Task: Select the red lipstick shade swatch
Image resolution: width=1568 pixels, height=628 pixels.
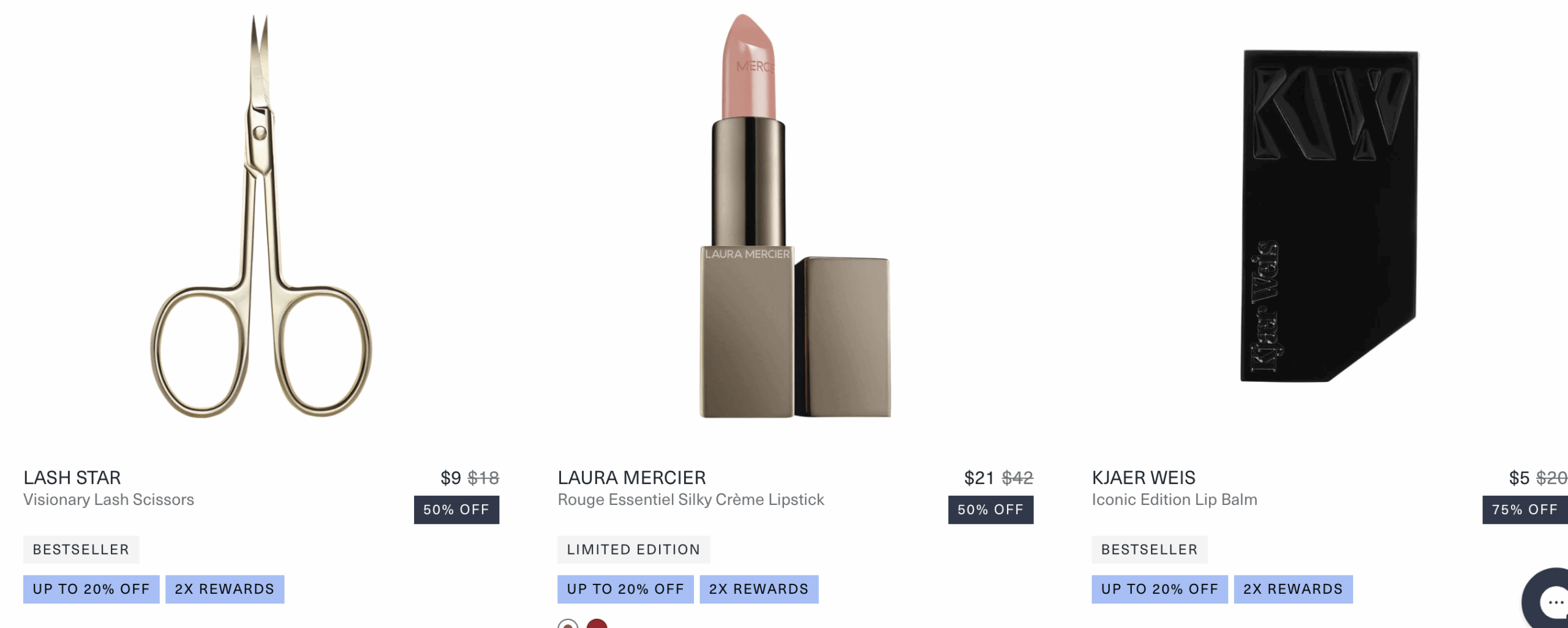Action: tap(597, 624)
